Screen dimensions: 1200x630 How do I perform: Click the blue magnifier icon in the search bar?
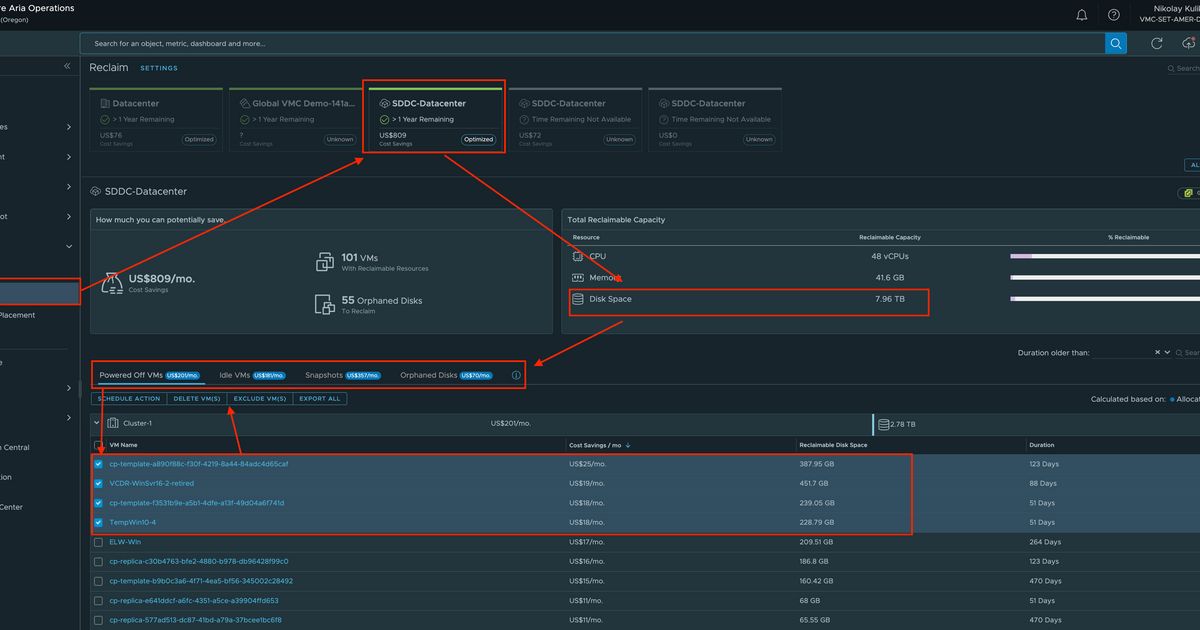[x=1116, y=43]
